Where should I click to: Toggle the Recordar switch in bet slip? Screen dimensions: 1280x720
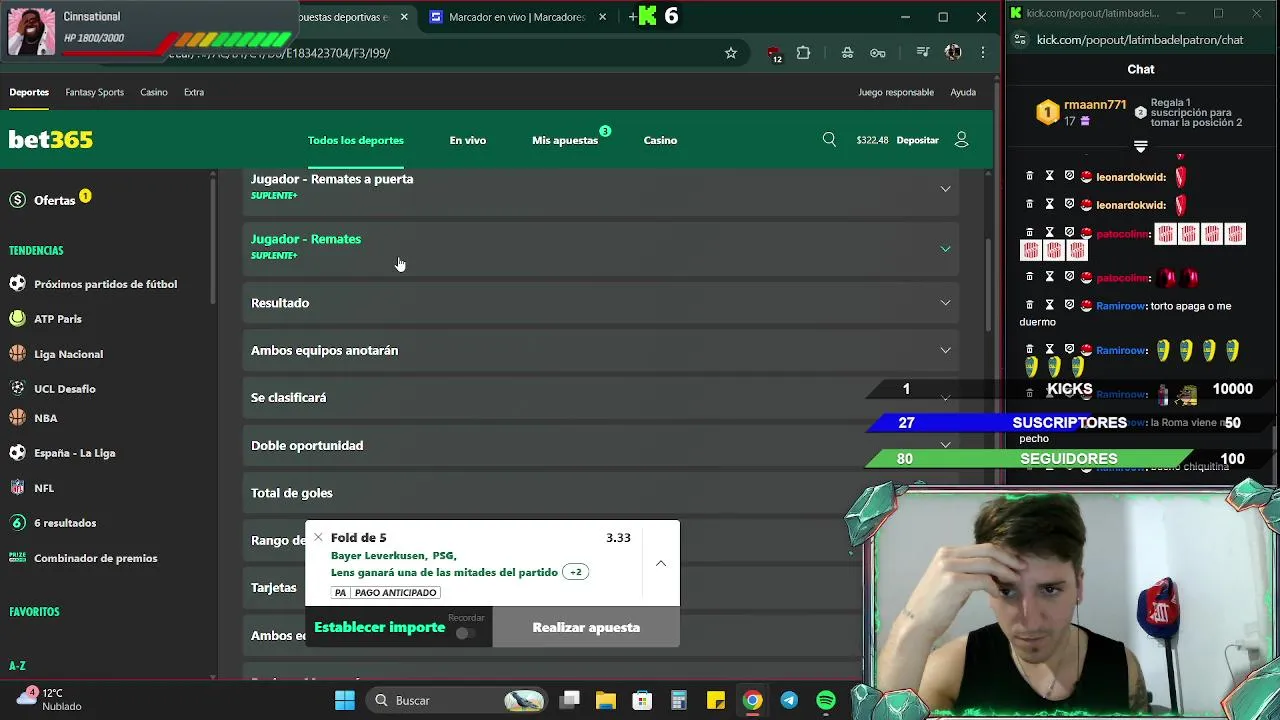(x=464, y=633)
